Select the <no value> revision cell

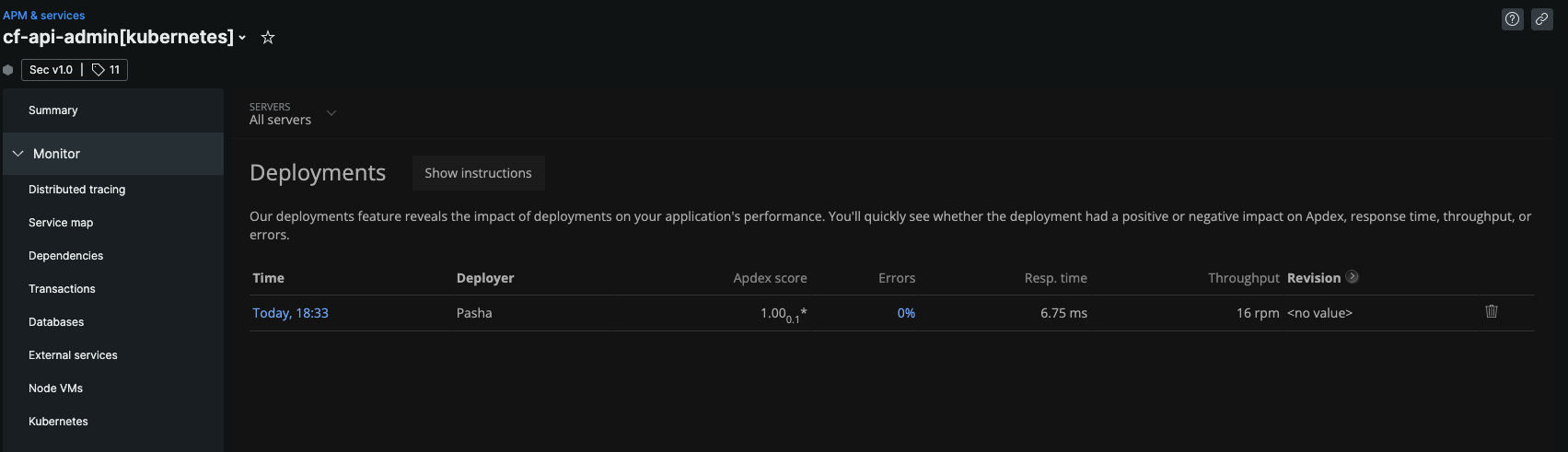(x=1319, y=313)
